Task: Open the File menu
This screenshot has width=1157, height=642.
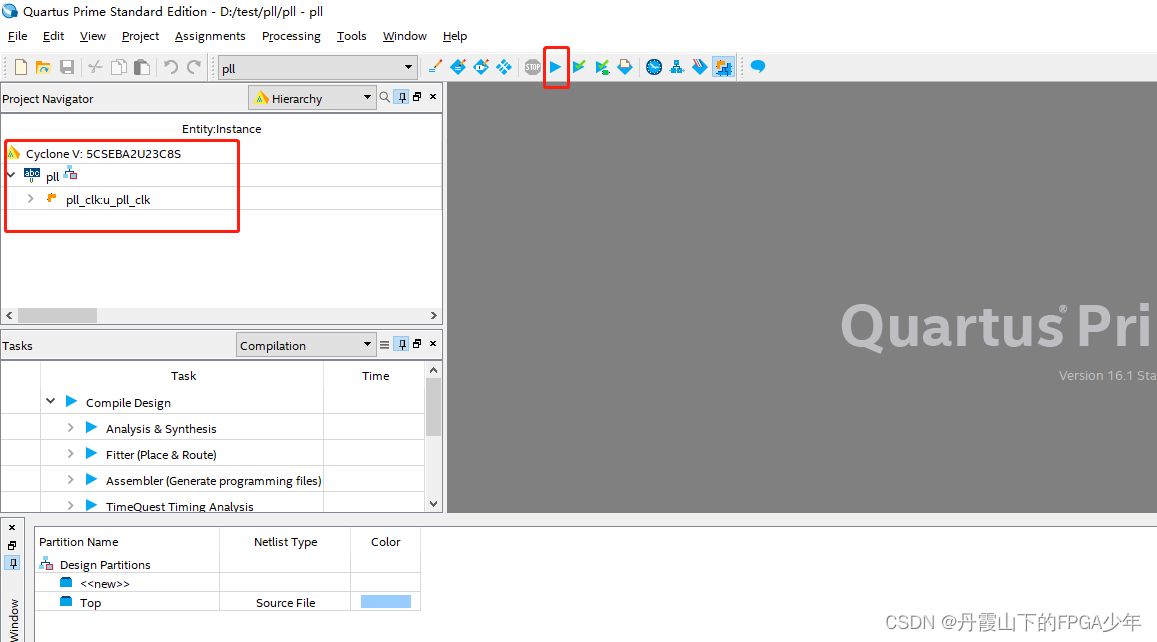Action: pyautogui.click(x=18, y=36)
